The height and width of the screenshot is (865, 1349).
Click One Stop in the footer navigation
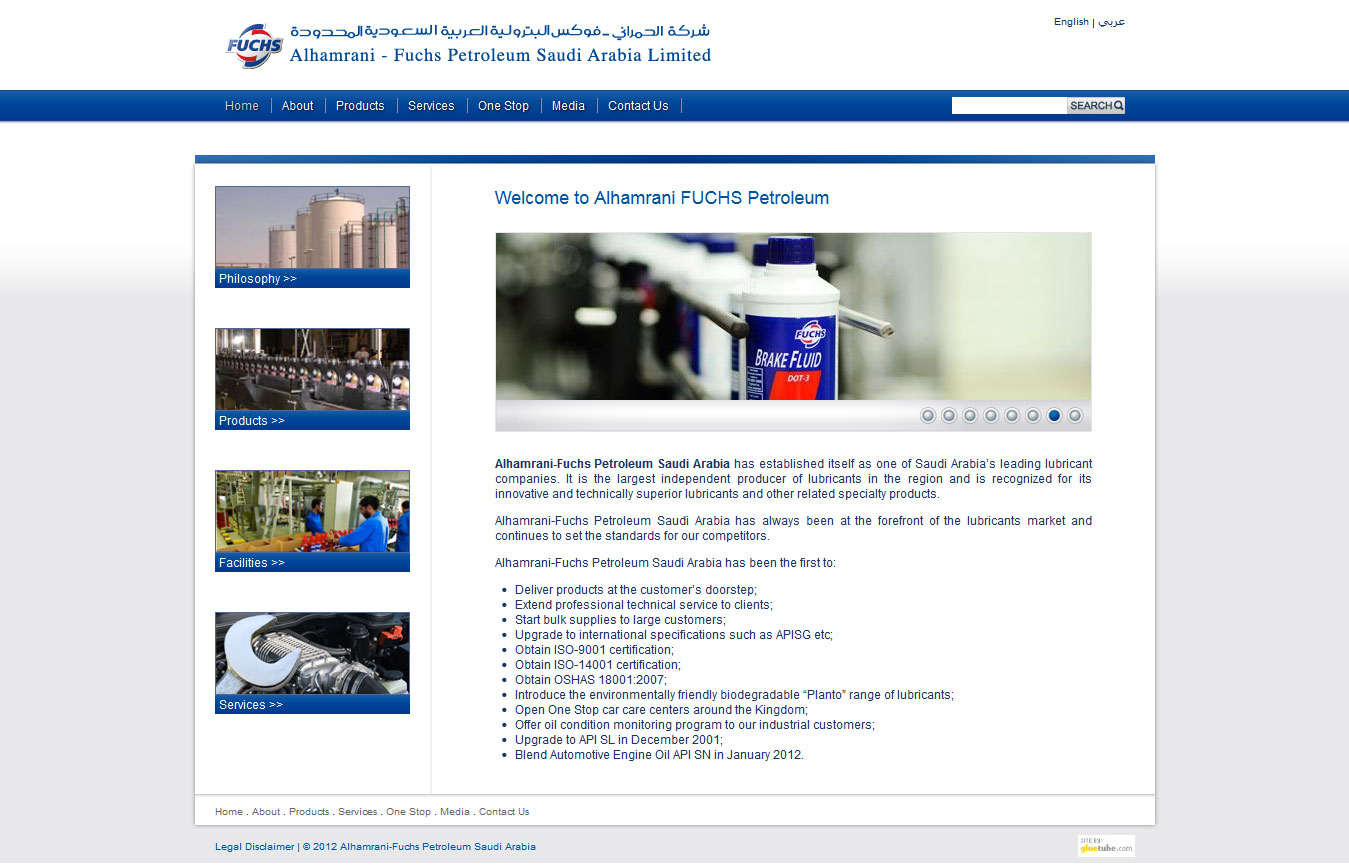408,812
